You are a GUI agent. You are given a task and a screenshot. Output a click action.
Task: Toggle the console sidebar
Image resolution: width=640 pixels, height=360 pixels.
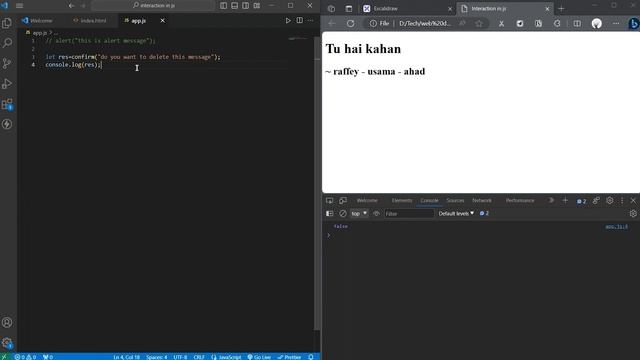coord(329,213)
